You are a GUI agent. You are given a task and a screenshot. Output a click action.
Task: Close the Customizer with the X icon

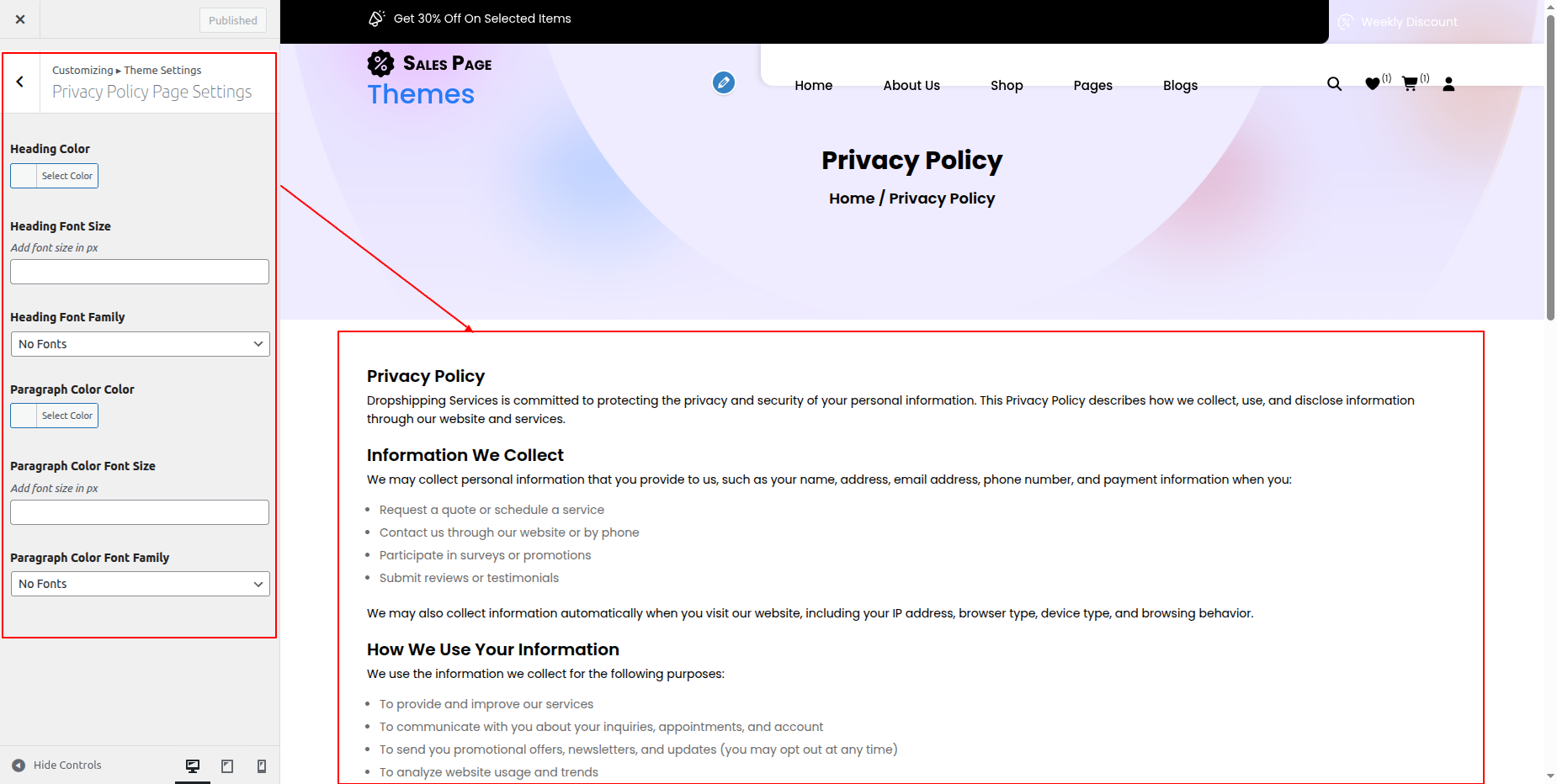click(x=20, y=19)
